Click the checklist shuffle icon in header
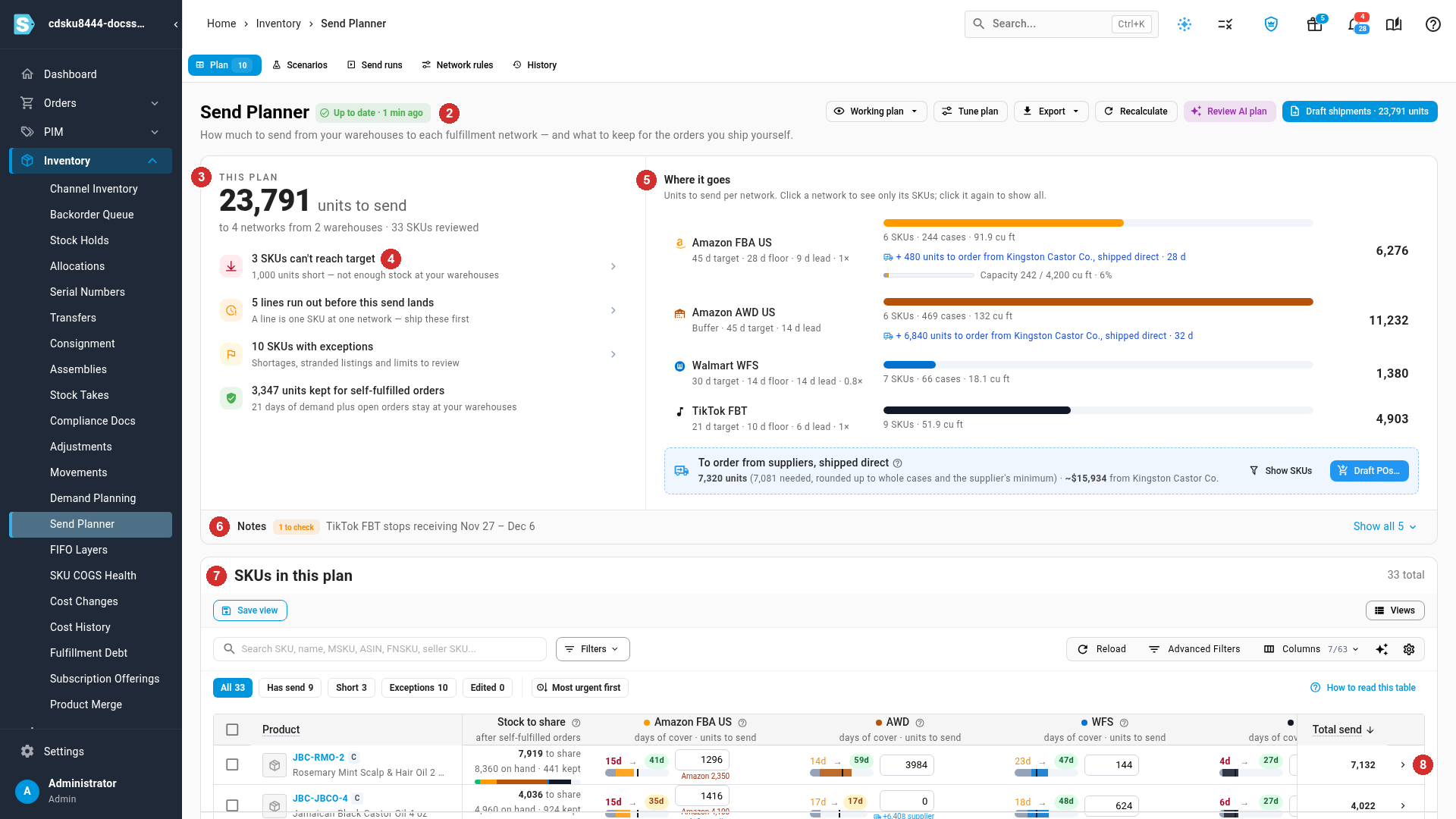The image size is (1456, 819). coord(1225,24)
